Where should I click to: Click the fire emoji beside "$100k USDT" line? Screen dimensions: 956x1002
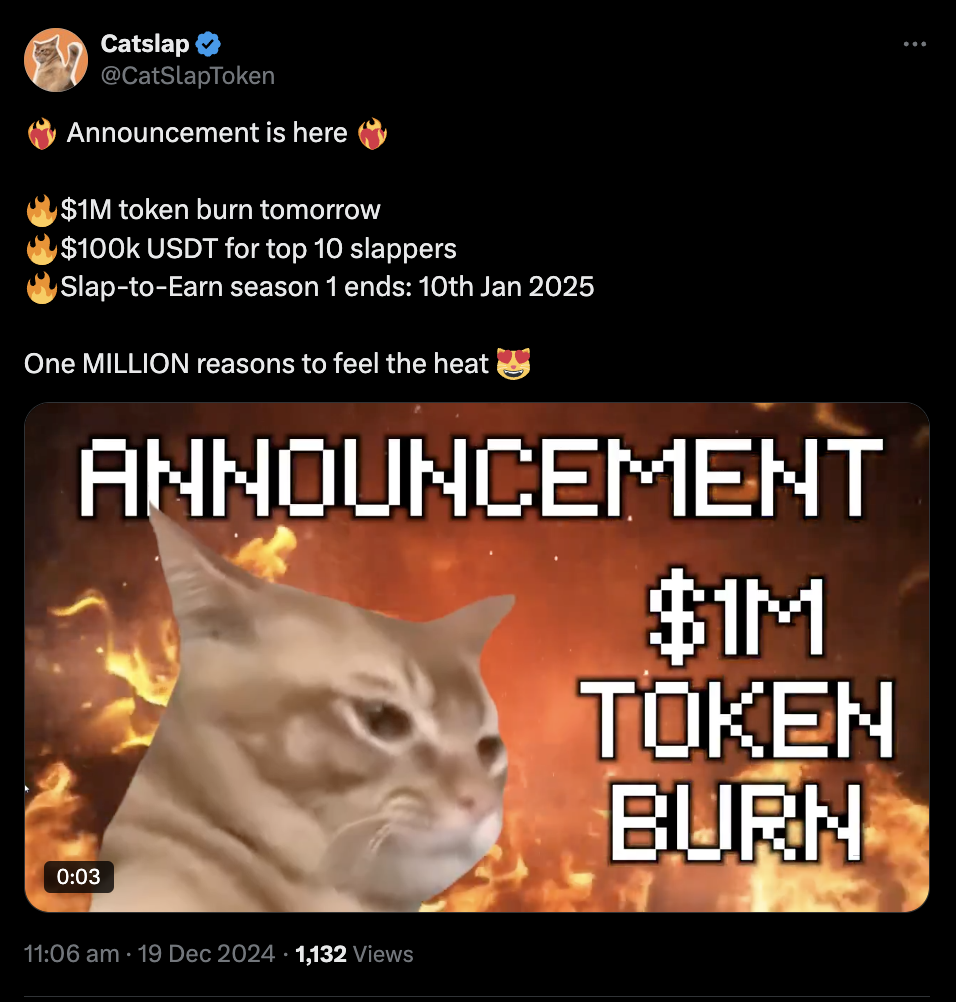coord(42,249)
